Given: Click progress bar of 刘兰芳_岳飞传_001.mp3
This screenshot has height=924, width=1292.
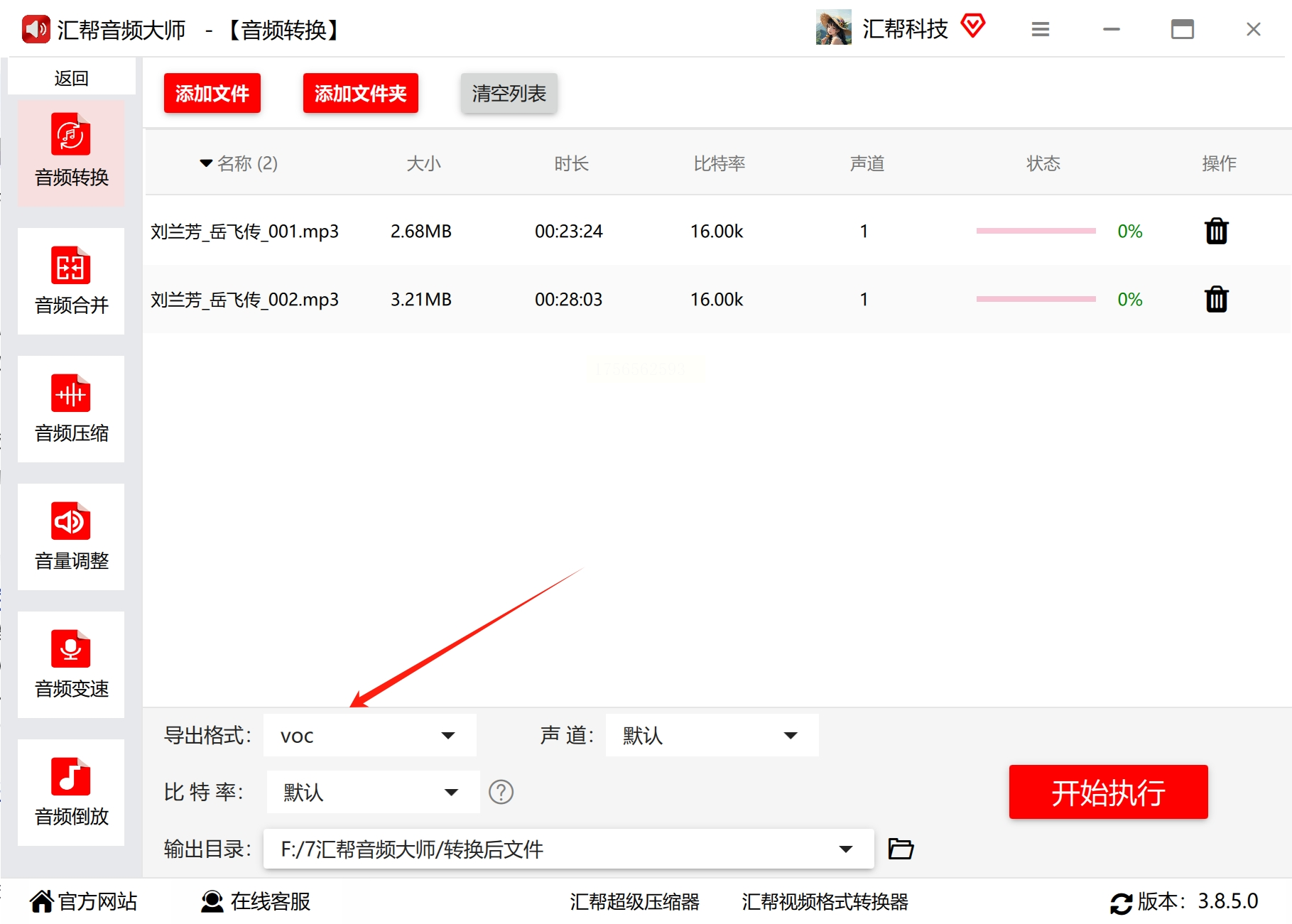Looking at the screenshot, I should 1036,232.
